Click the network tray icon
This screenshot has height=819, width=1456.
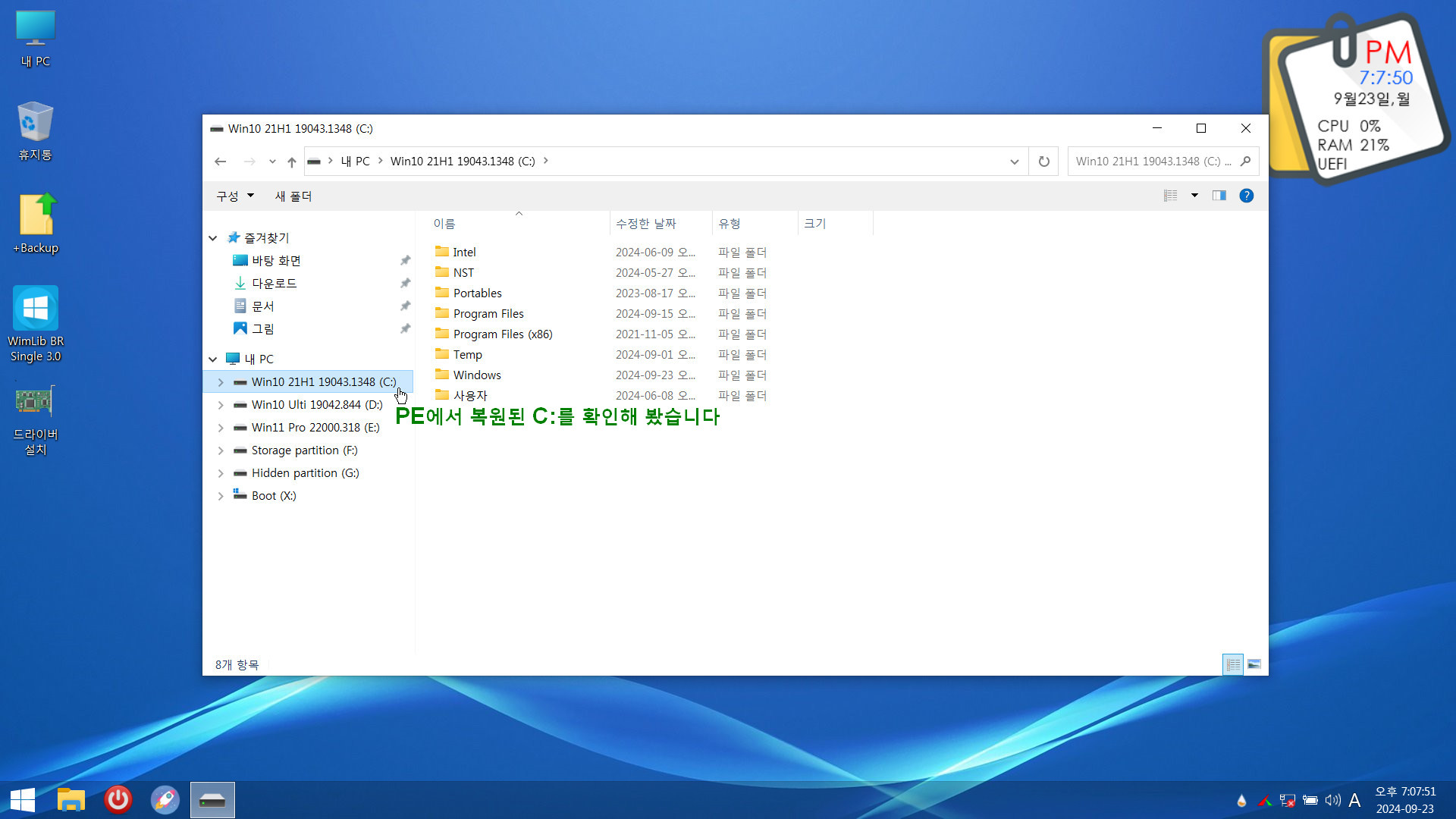[x=1287, y=800]
